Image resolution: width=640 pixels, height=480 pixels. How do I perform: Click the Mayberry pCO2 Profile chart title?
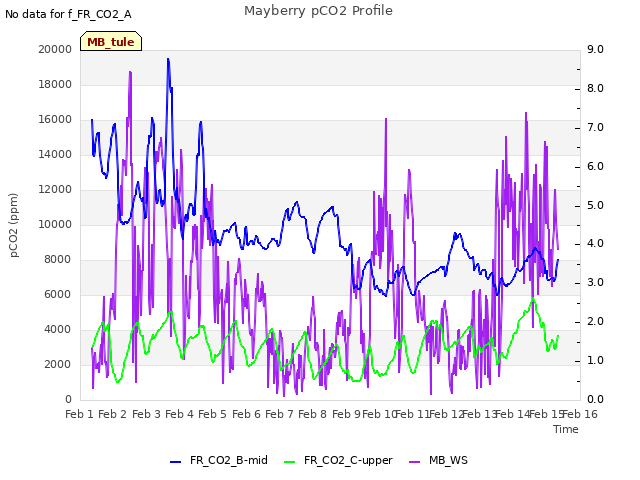point(318,11)
